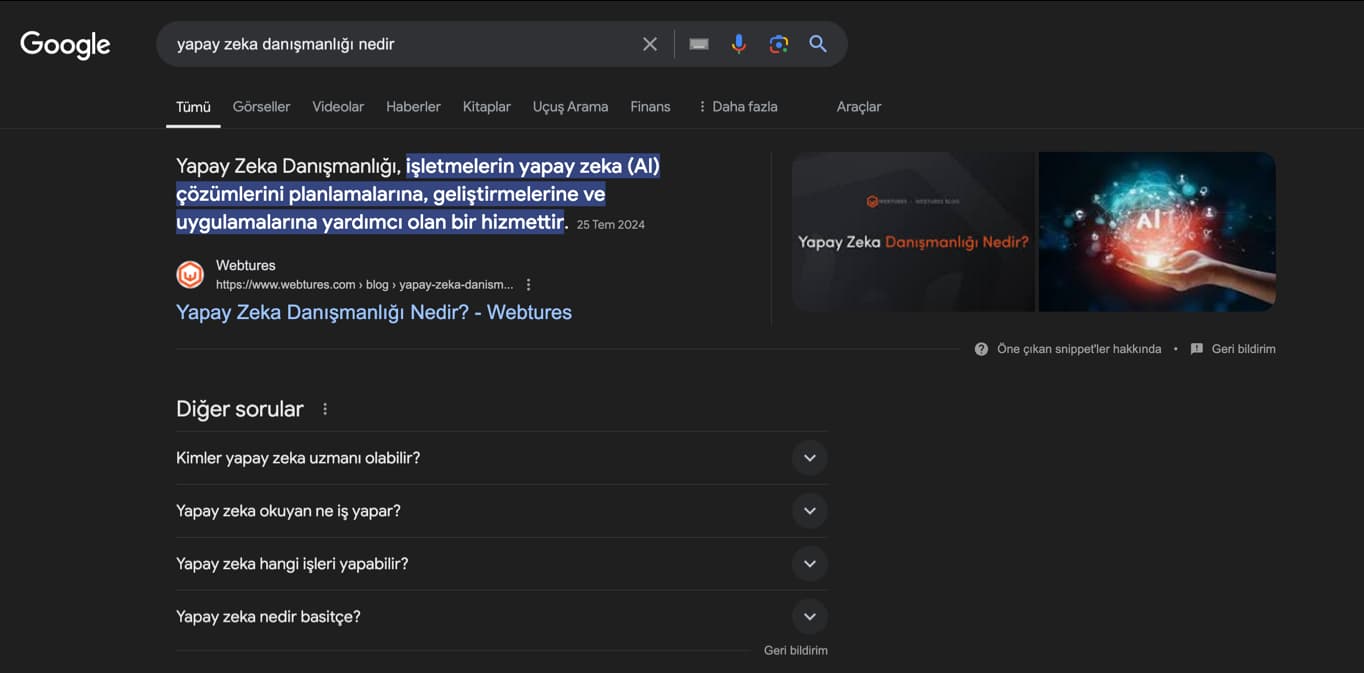Open the Daha fazla dropdown
The width and height of the screenshot is (1364, 673).
[737, 106]
